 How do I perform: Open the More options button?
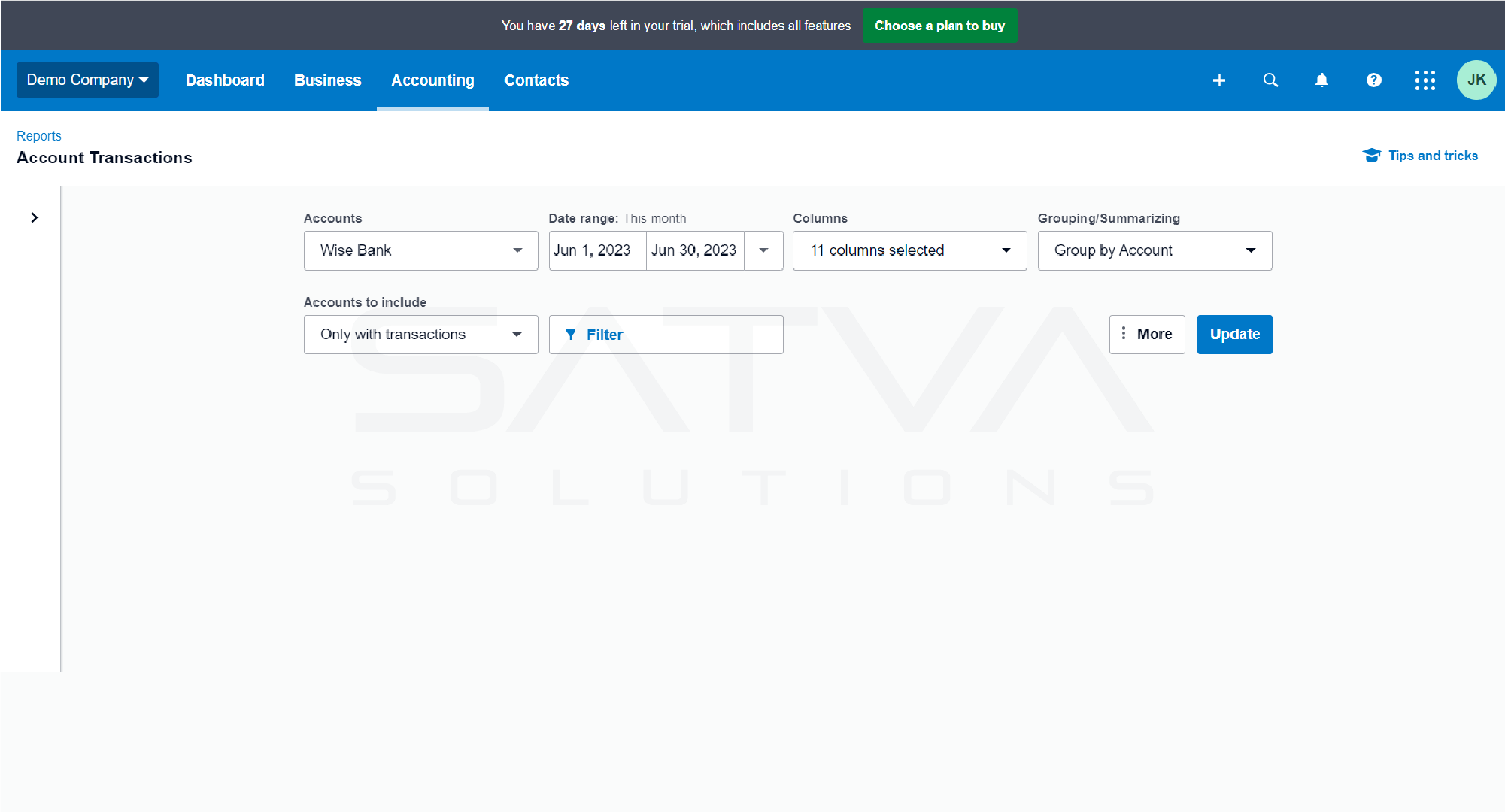[1147, 335]
